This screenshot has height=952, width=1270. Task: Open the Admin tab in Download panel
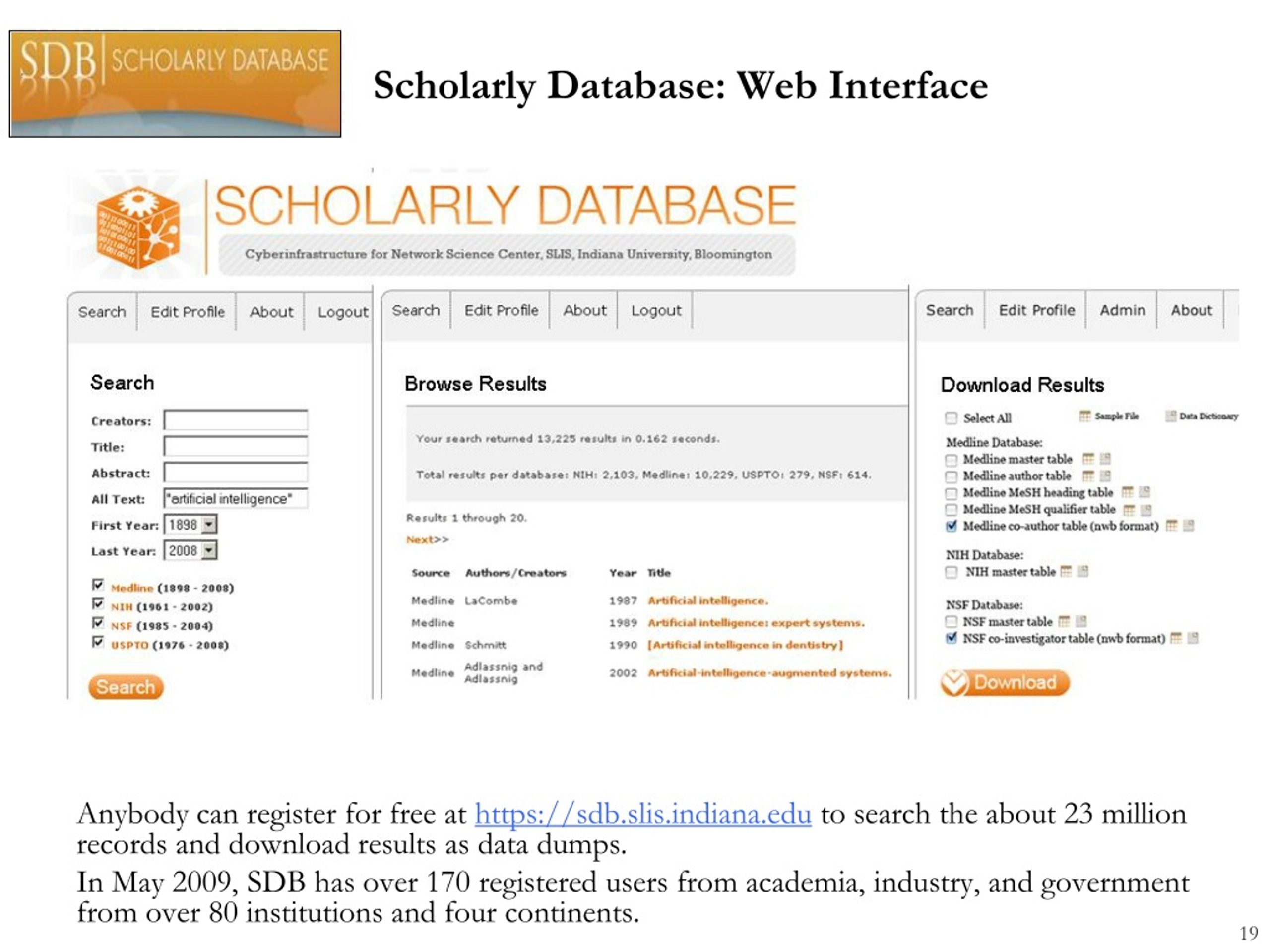click(x=1122, y=310)
